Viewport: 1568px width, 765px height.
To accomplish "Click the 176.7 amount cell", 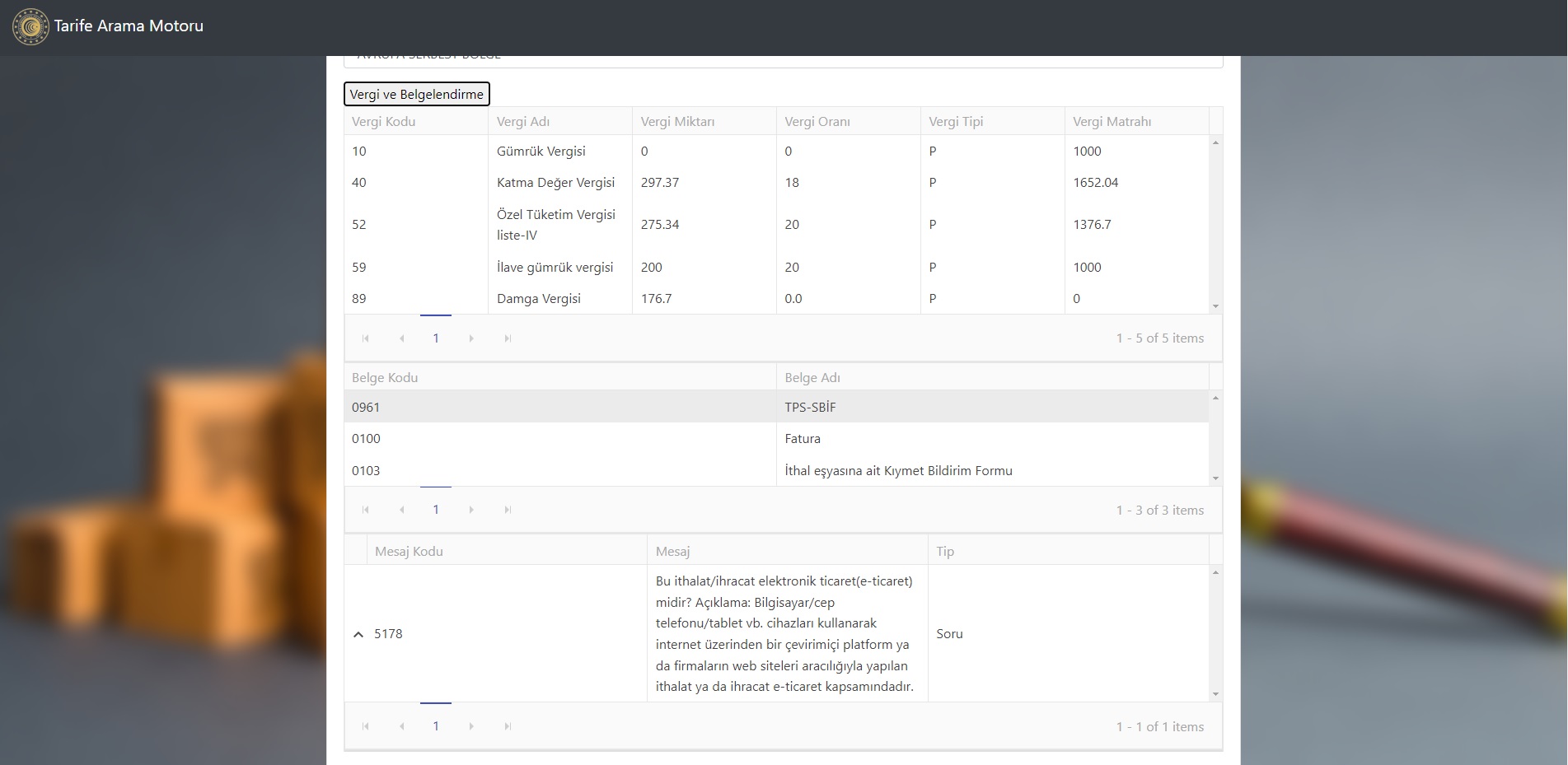I will pos(704,299).
